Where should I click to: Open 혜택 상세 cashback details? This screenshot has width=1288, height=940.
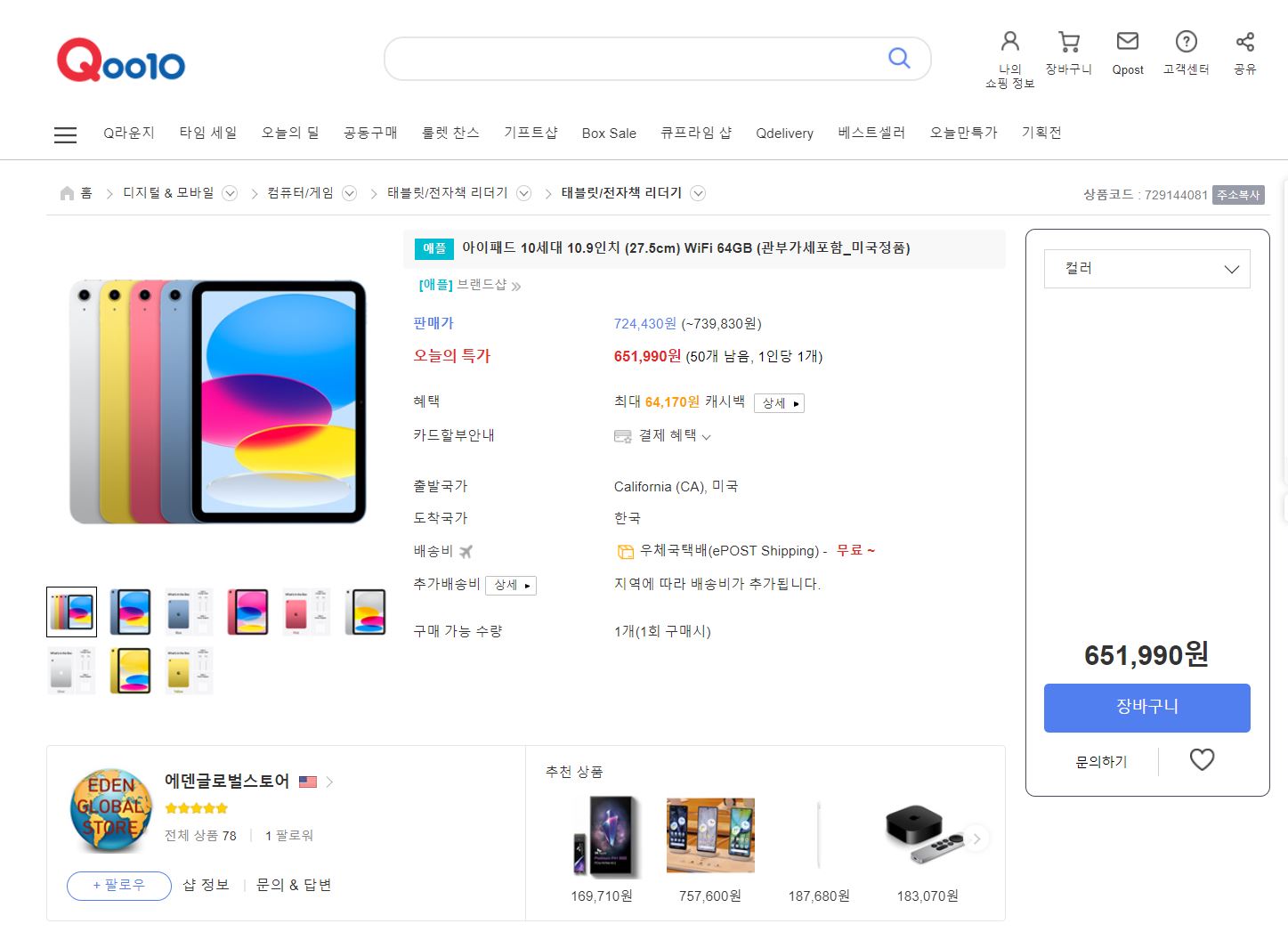[779, 403]
